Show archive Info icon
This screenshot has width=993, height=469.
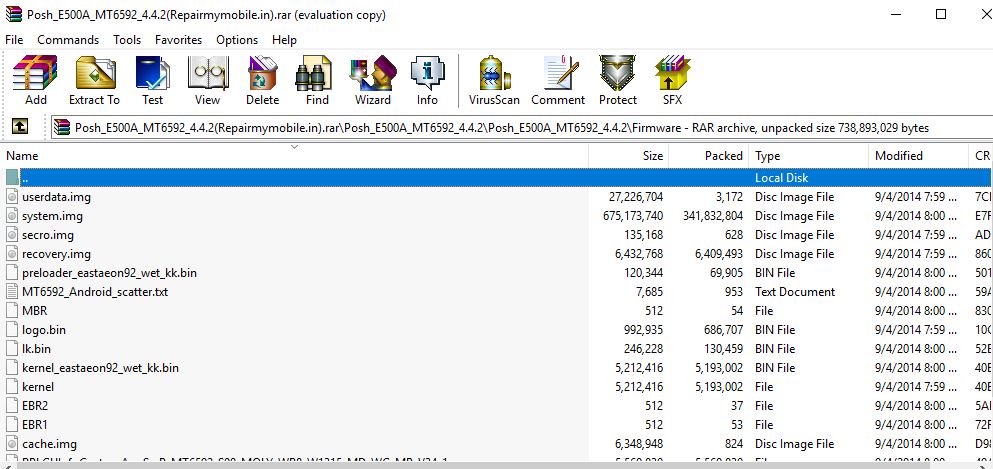[x=427, y=80]
